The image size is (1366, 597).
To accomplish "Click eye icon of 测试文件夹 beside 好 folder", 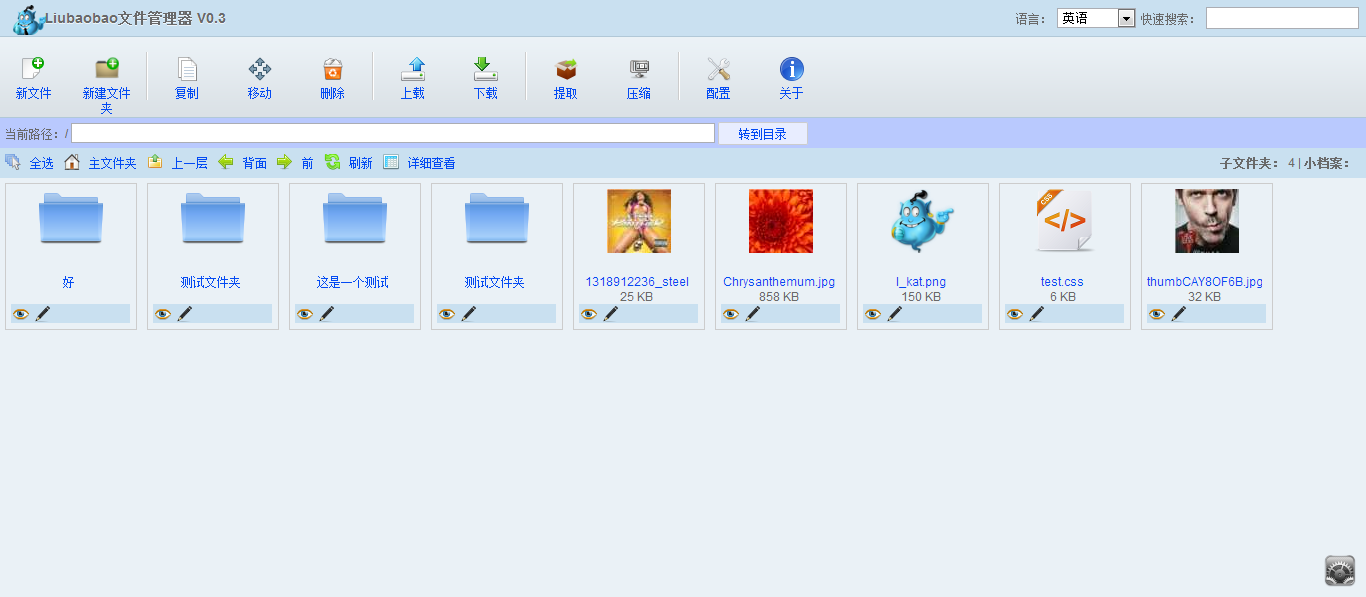I will pos(163,314).
